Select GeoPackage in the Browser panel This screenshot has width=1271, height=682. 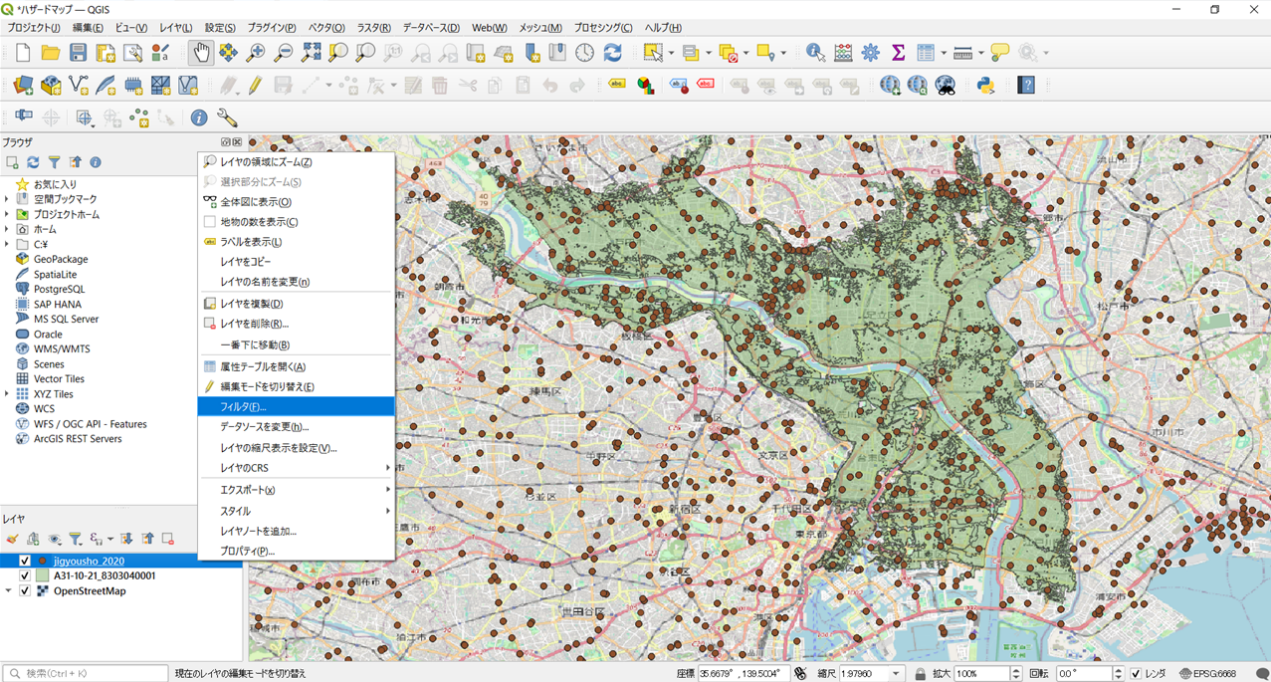tap(61, 259)
